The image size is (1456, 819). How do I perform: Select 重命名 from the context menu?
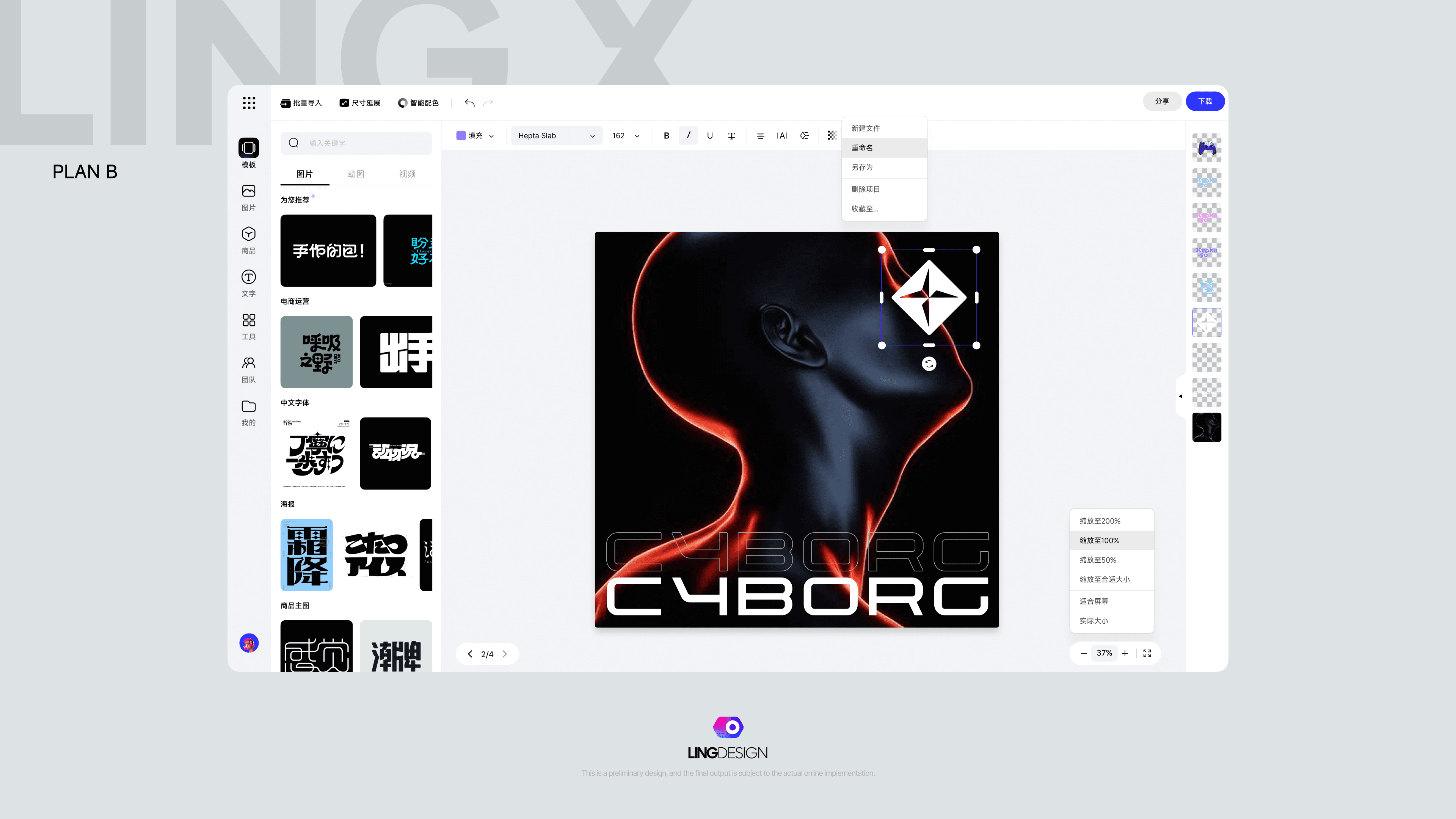pos(862,147)
